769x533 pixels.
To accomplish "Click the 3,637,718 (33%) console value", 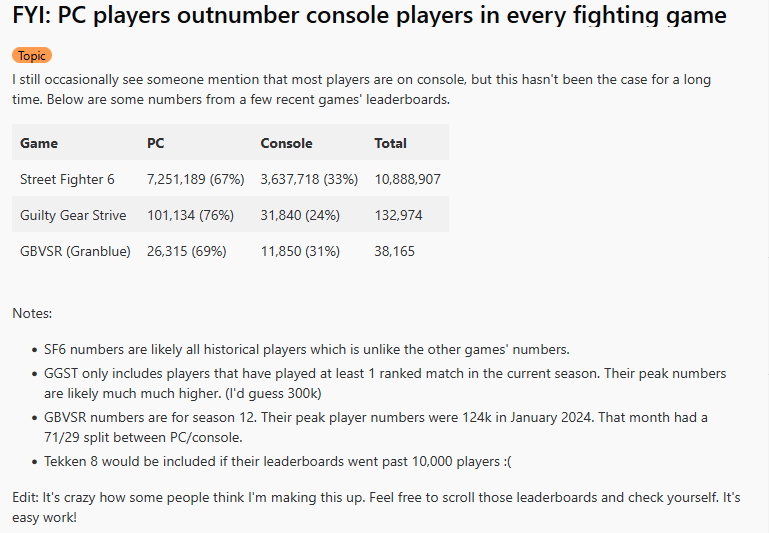I will coord(309,179).
